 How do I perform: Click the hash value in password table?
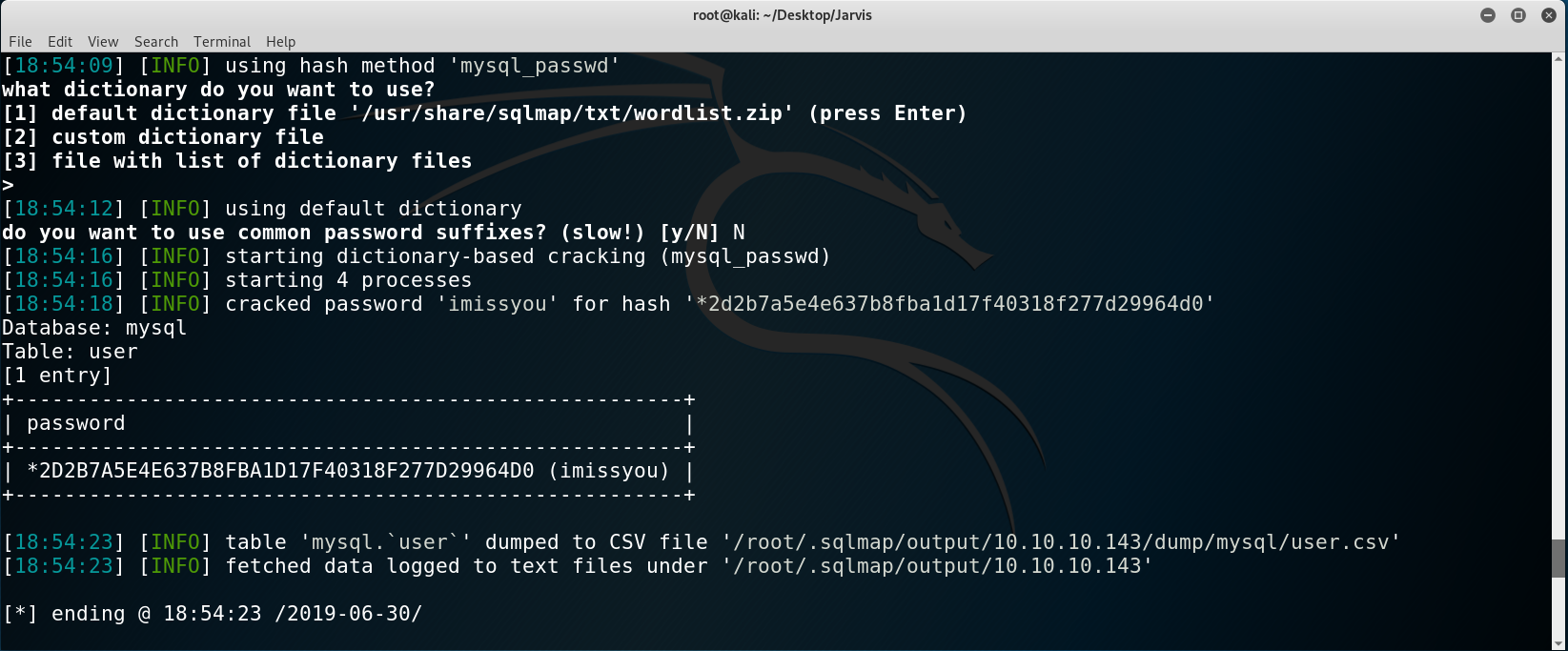point(280,471)
